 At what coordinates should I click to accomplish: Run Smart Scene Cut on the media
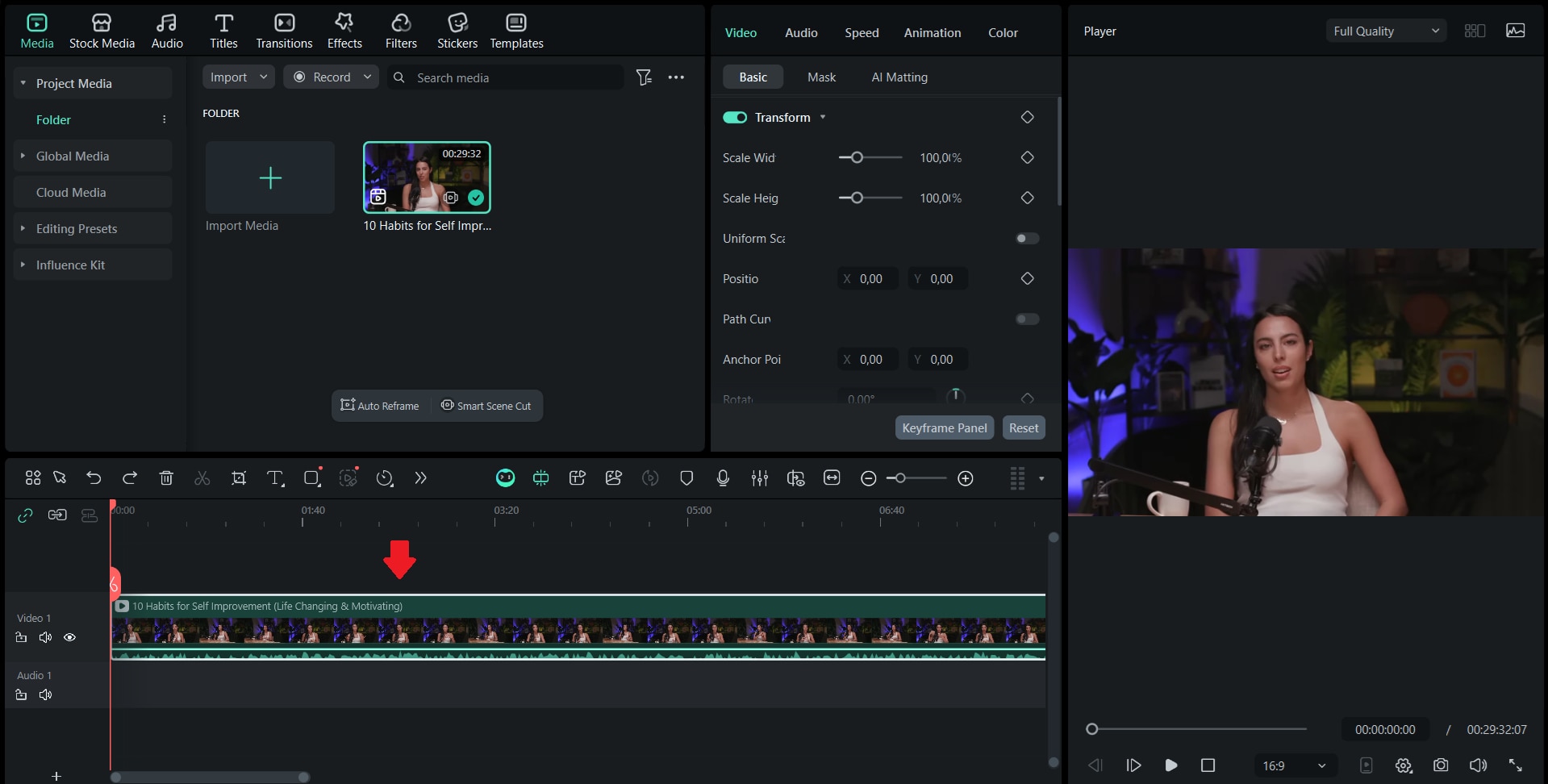pos(486,406)
